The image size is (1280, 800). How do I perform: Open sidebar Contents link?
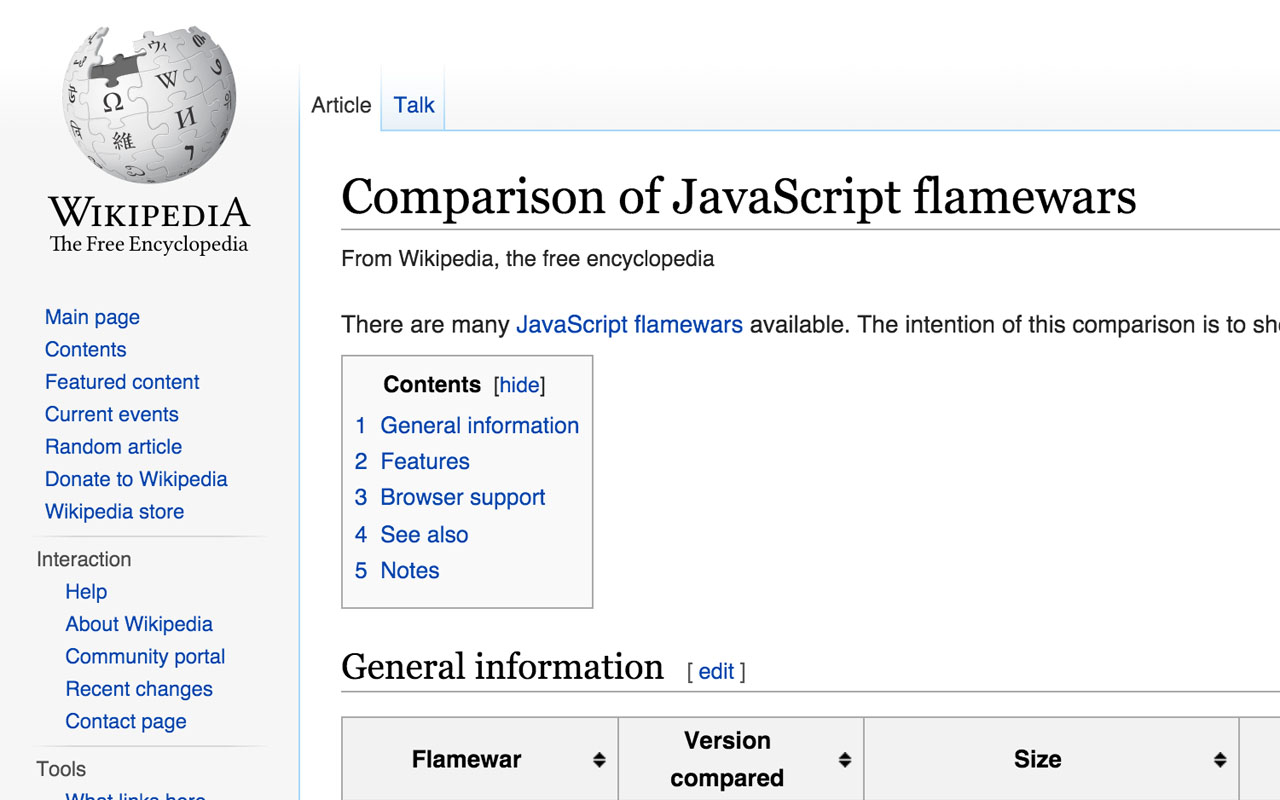pyautogui.click(x=86, y=349)
